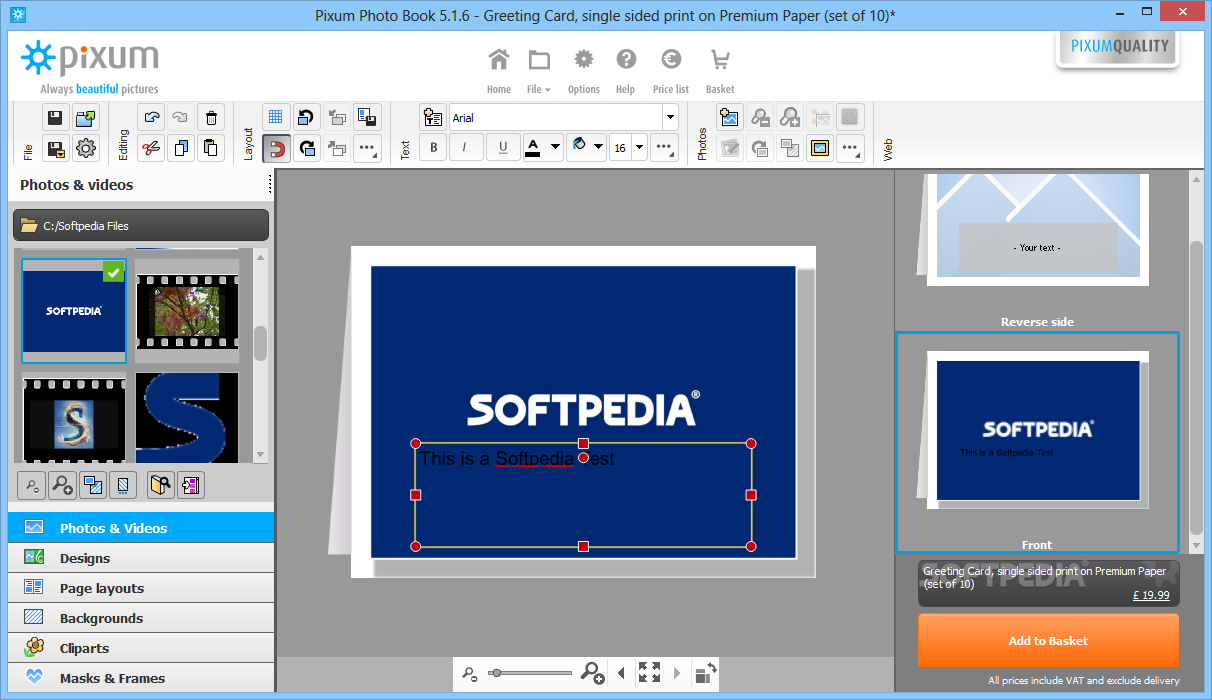Viewport: 1212px width, 700px height.
Task: Open the Masks & Frames tab
Action: (141, 677)
